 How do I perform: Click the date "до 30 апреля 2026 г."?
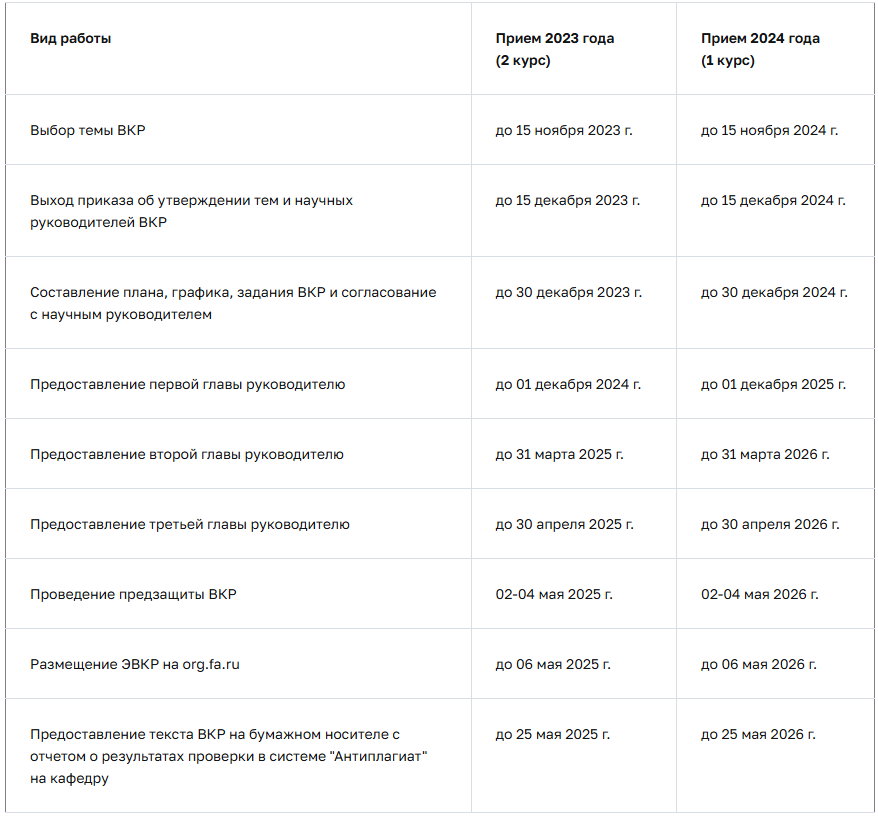(770, 524)
